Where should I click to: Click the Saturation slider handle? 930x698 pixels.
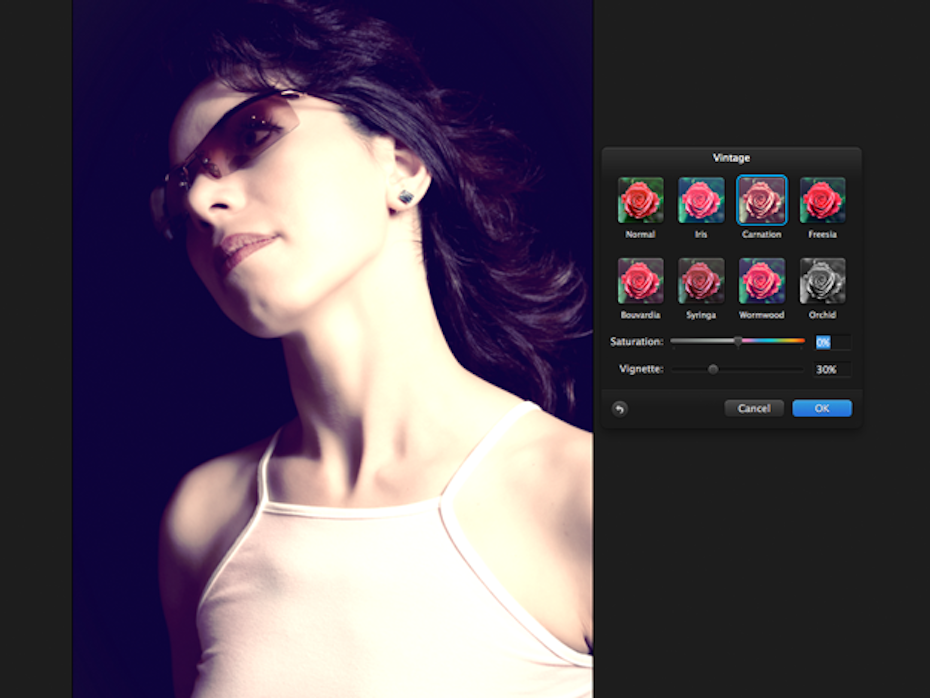738,342
